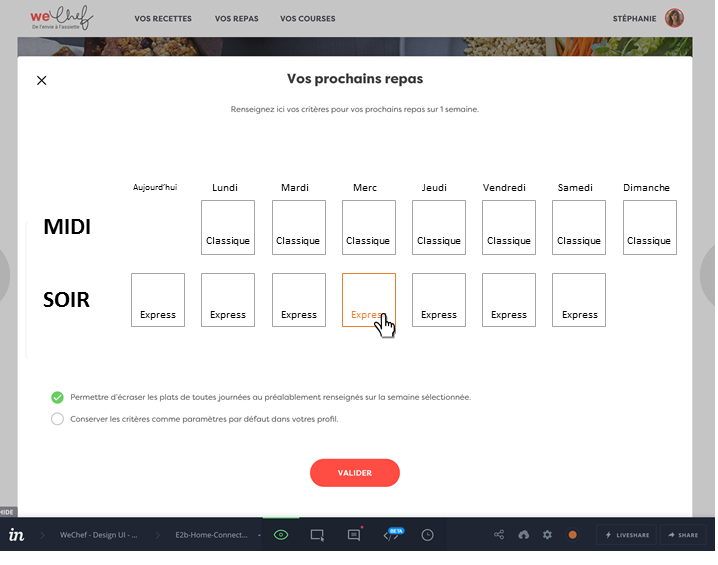718x565 pixels.
Task: Select Dimanche midi Classique box
Action: coord(650,227)
